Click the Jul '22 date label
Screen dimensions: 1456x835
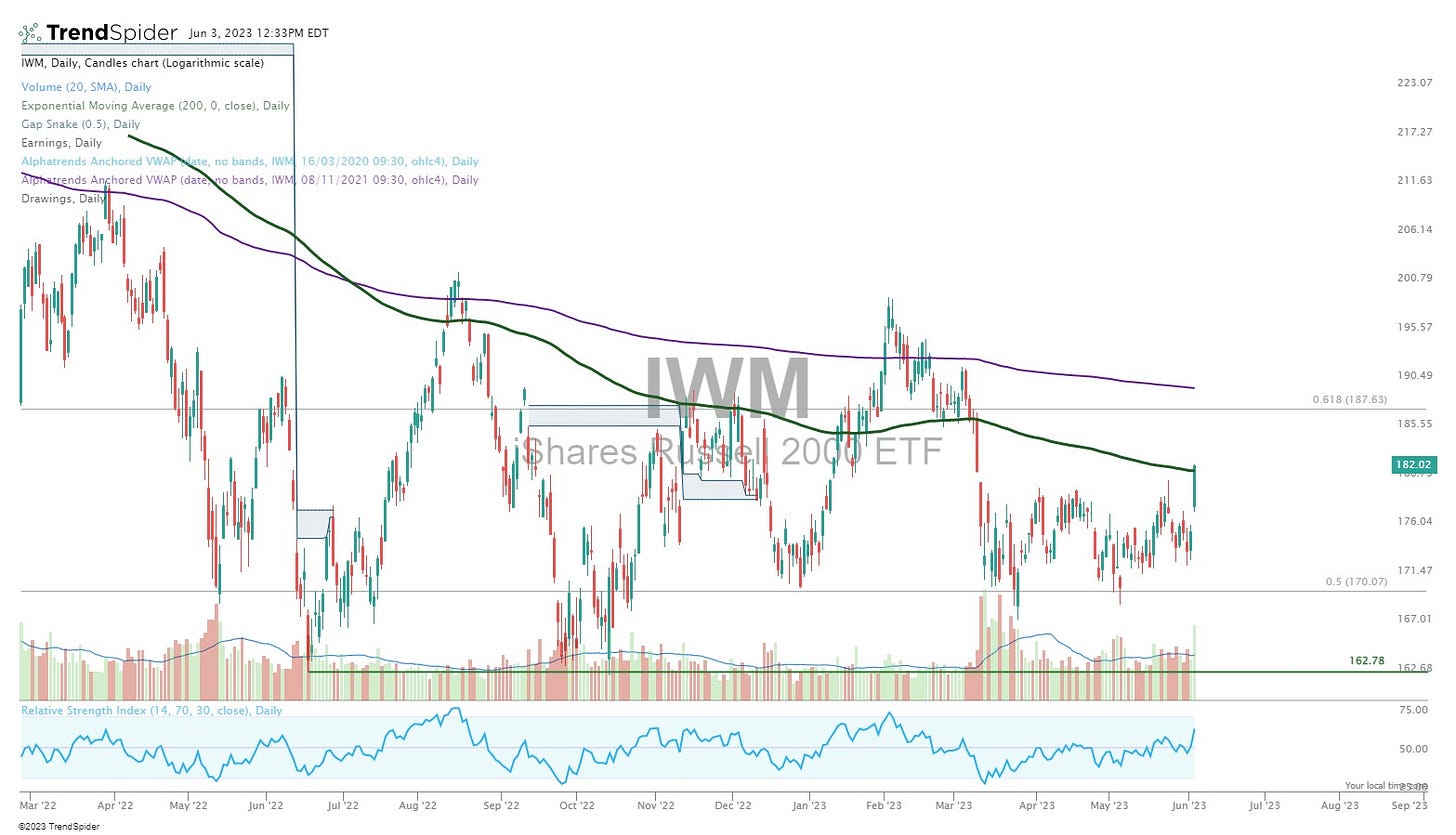click(x=343, y=804)
